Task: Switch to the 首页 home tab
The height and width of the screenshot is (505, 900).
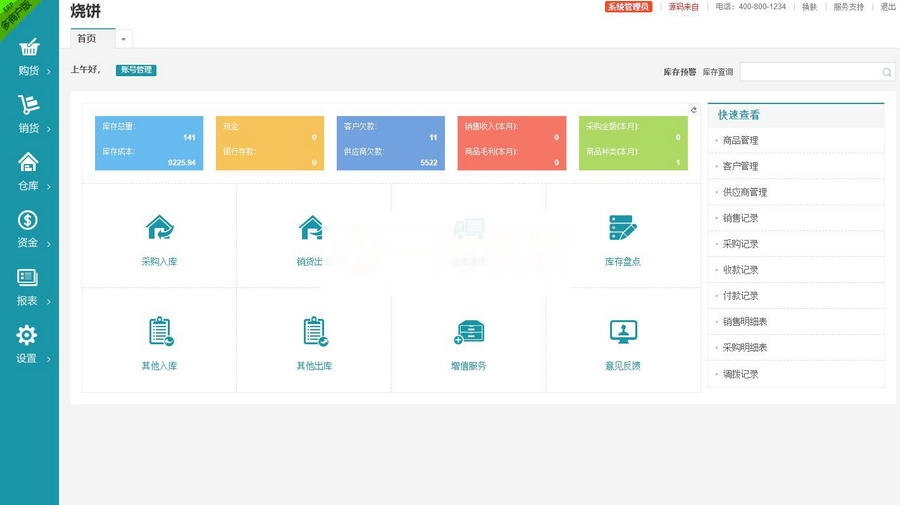Action: tap(88, 39)
